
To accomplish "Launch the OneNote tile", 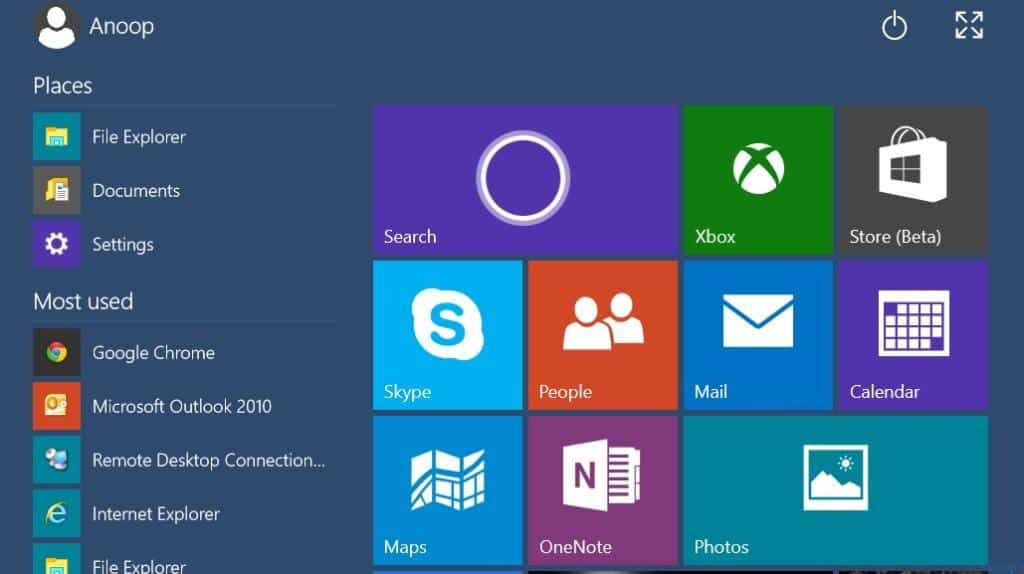I will coord(603,490).
